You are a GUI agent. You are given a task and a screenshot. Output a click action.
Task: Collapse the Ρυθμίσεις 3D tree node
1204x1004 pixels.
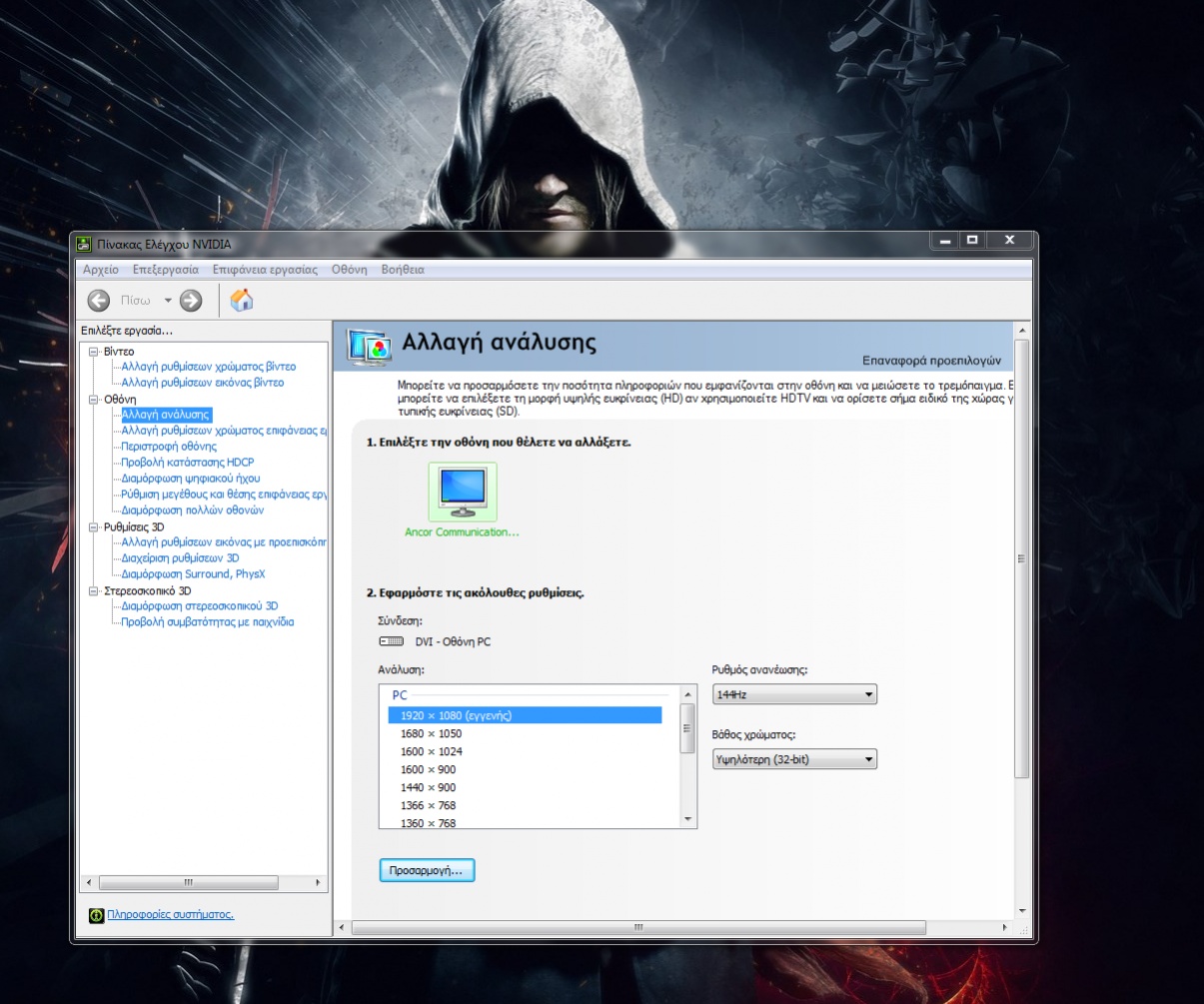[x=94, y=526]
